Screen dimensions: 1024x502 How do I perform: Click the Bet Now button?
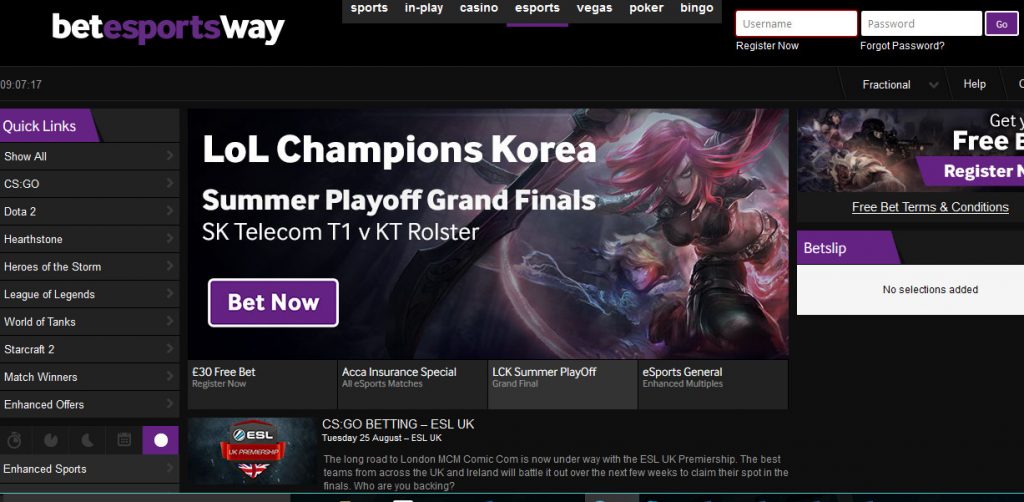273,302
